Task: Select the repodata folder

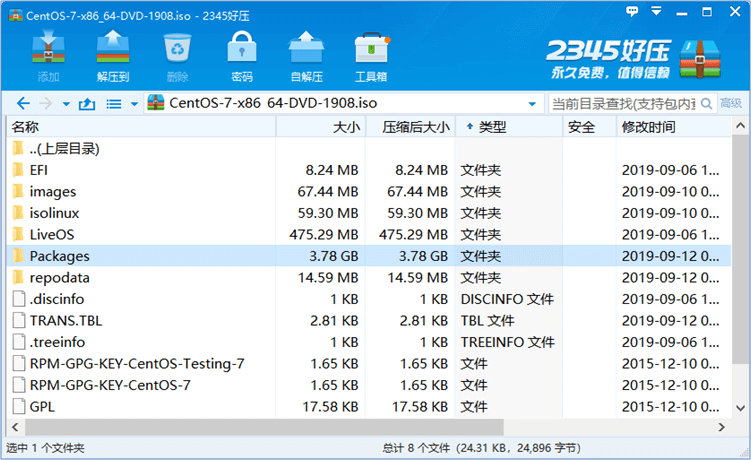Action: (x=369, y=277)
